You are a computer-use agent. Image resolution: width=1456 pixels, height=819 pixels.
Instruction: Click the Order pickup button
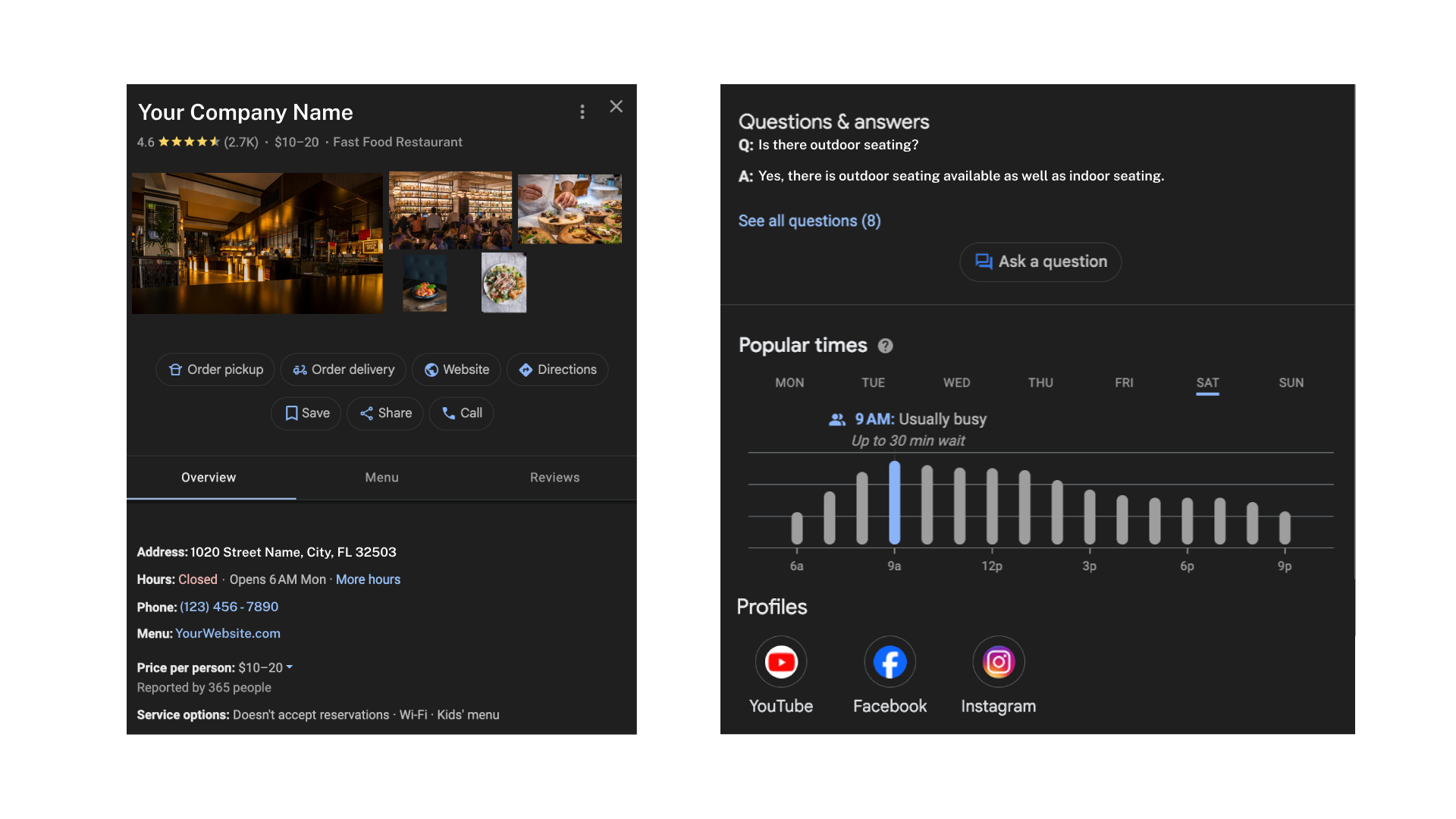(215, 369)
